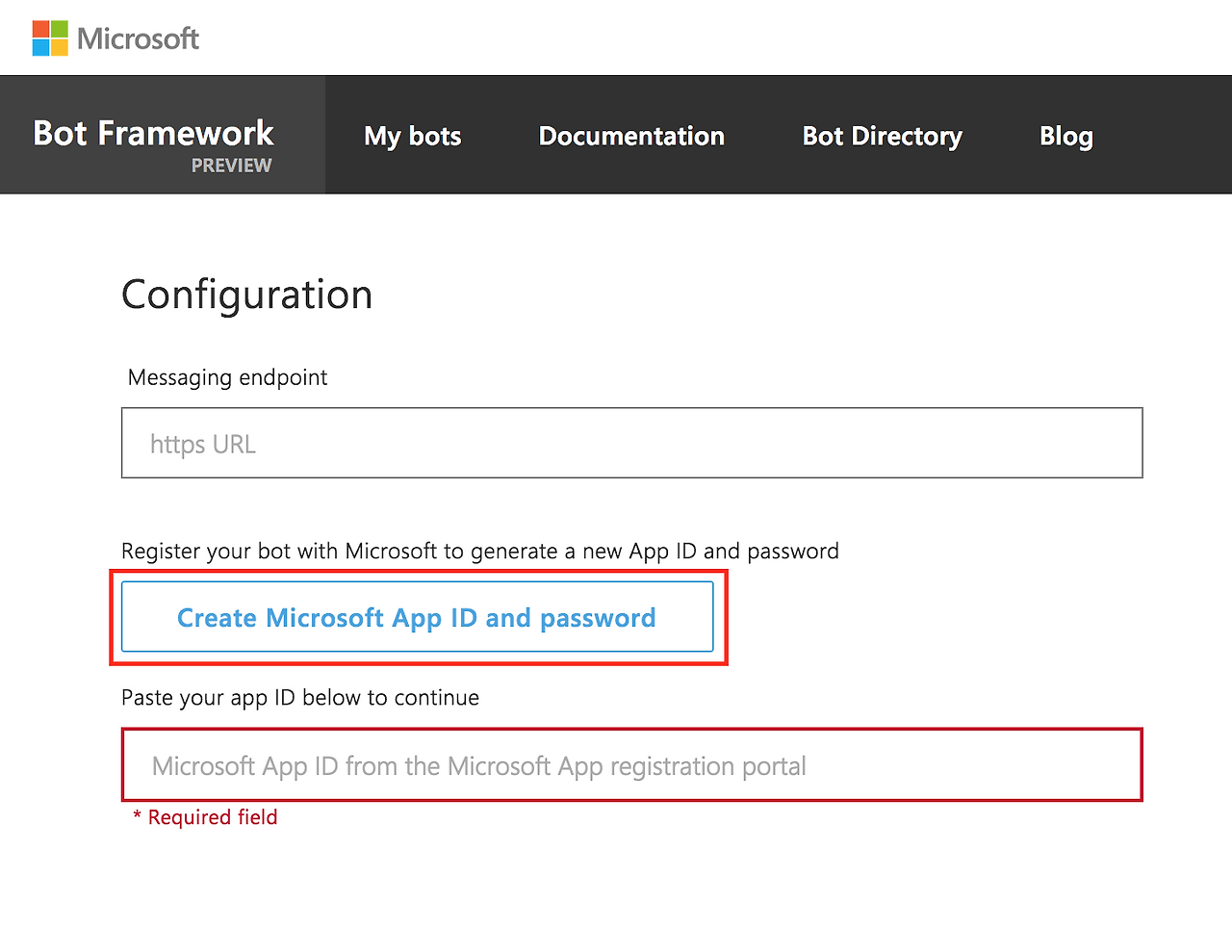Click the blue square in Microsoft logo

(x=40, y=47)
